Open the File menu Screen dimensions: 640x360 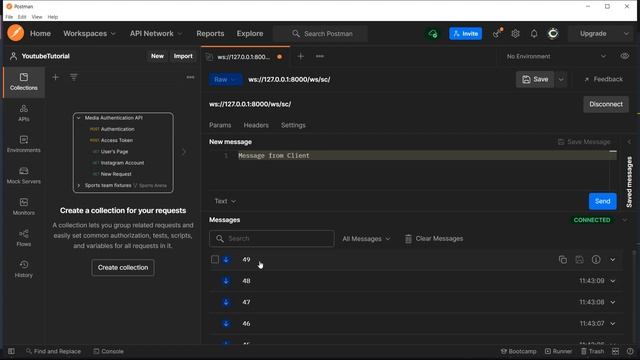[9, 17]
